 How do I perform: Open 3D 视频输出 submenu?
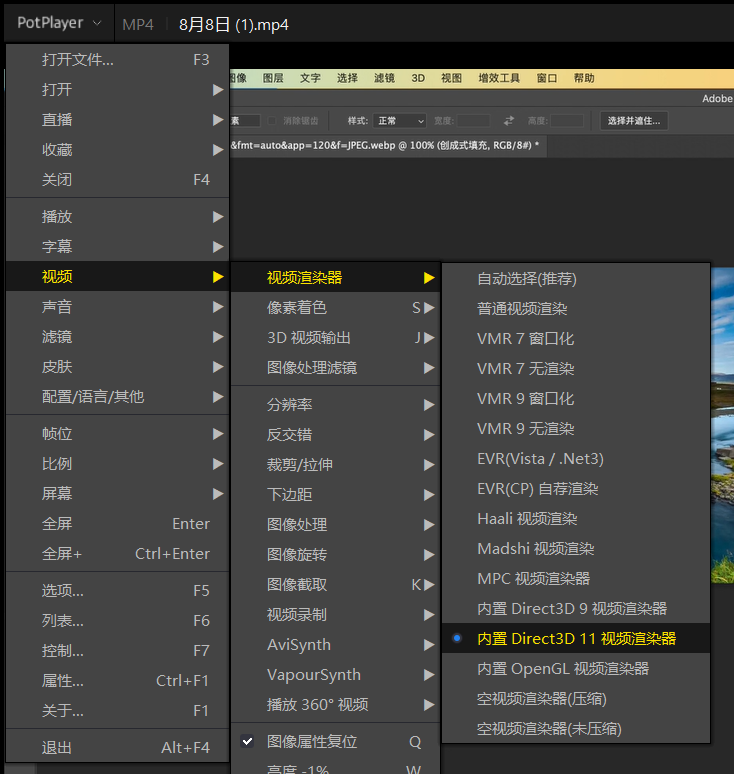[335, 338]
